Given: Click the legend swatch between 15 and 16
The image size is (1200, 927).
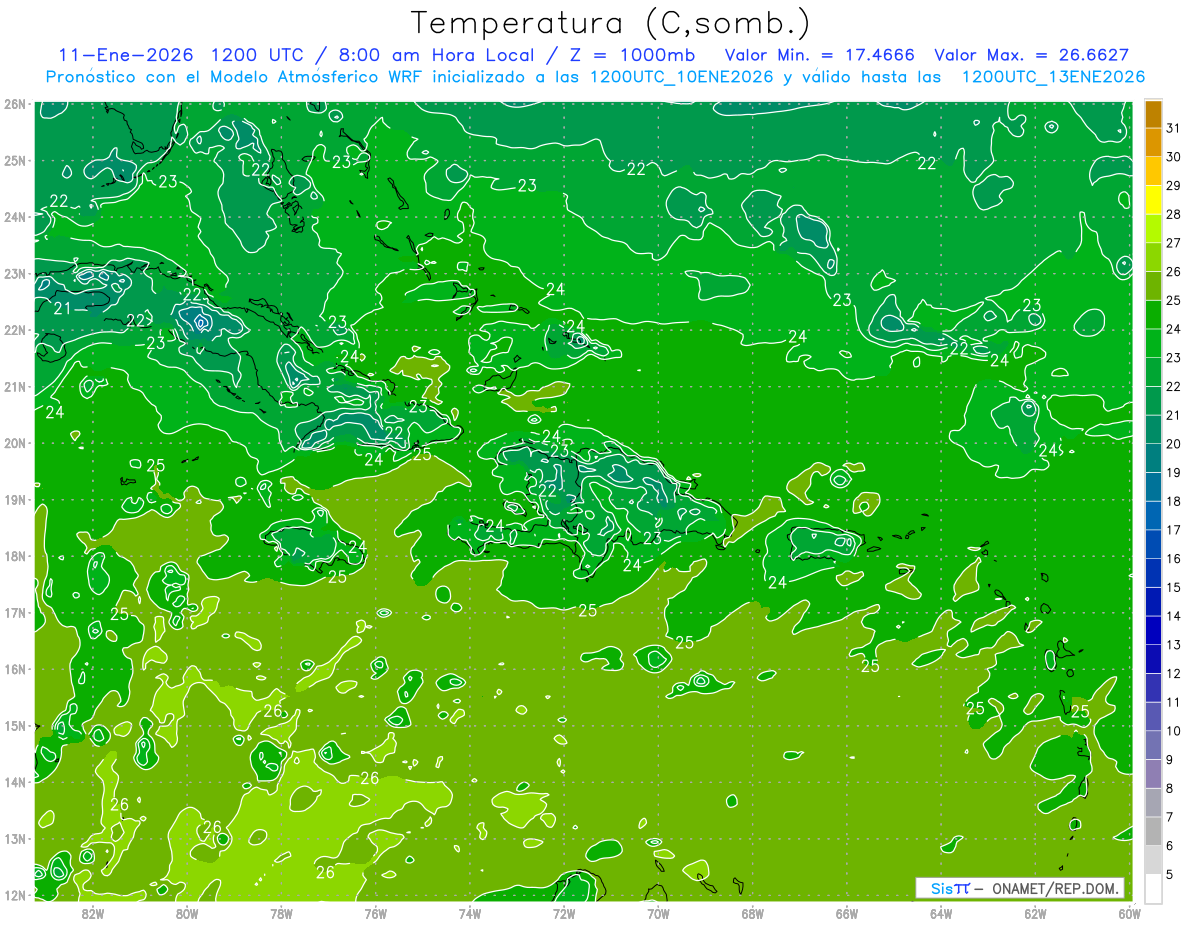Looking at the screenshot, I should coord(1153,574).
